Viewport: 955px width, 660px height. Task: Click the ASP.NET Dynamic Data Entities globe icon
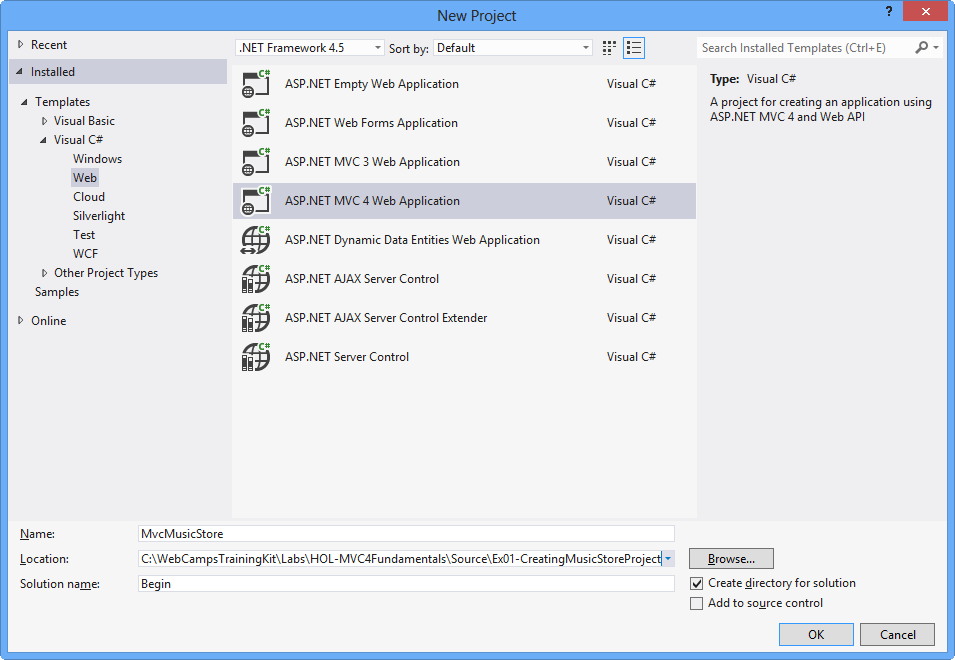coord(255,239)
